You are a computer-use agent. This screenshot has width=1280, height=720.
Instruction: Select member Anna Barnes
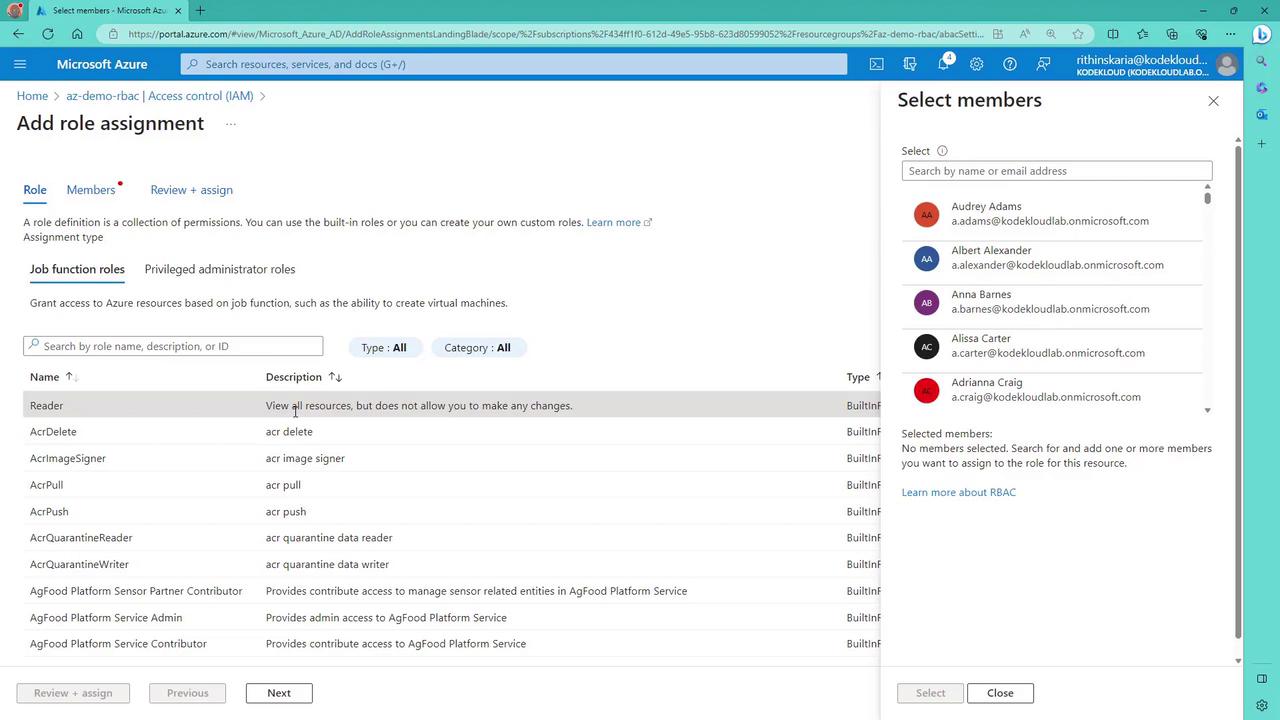click(1052, 302)
